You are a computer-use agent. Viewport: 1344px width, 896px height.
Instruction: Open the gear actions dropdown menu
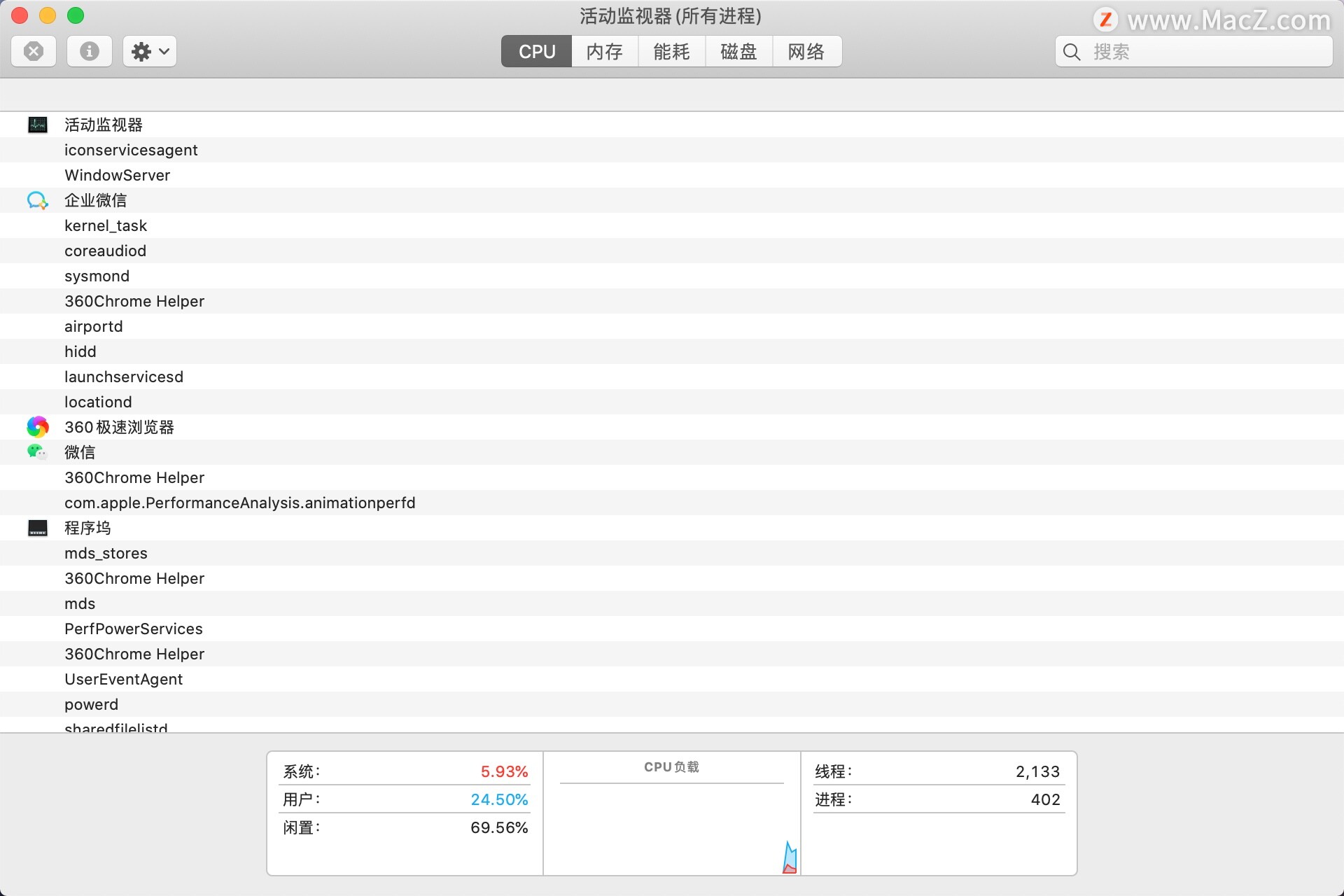150,51
